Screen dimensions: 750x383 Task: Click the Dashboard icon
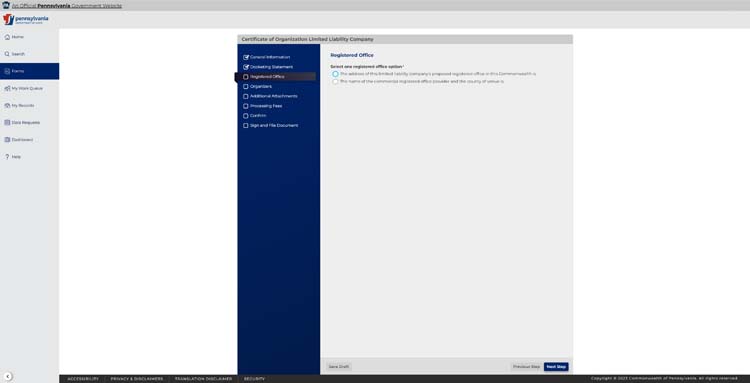point(7,140)
